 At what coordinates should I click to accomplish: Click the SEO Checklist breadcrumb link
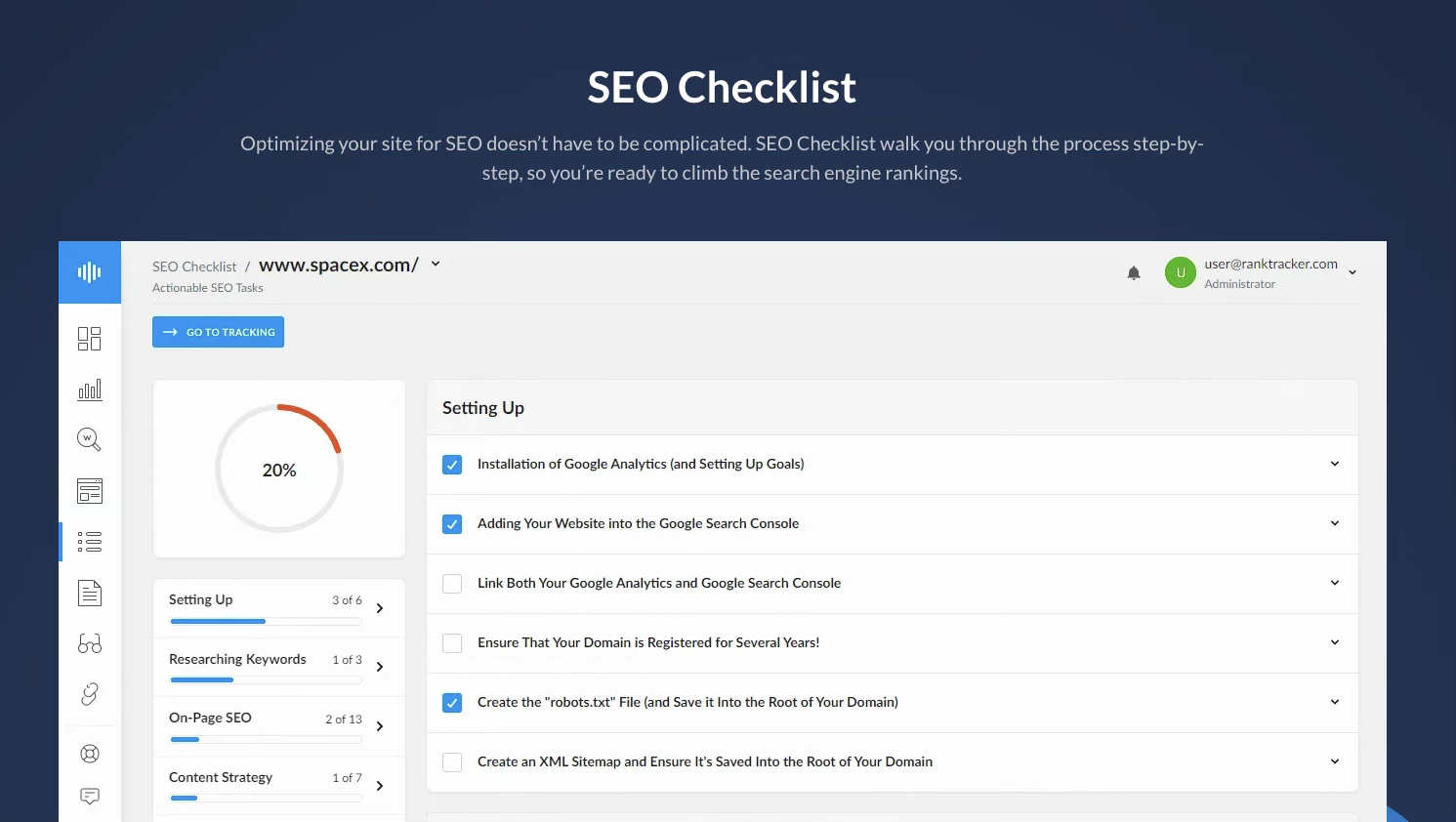[x=194, y=267]
